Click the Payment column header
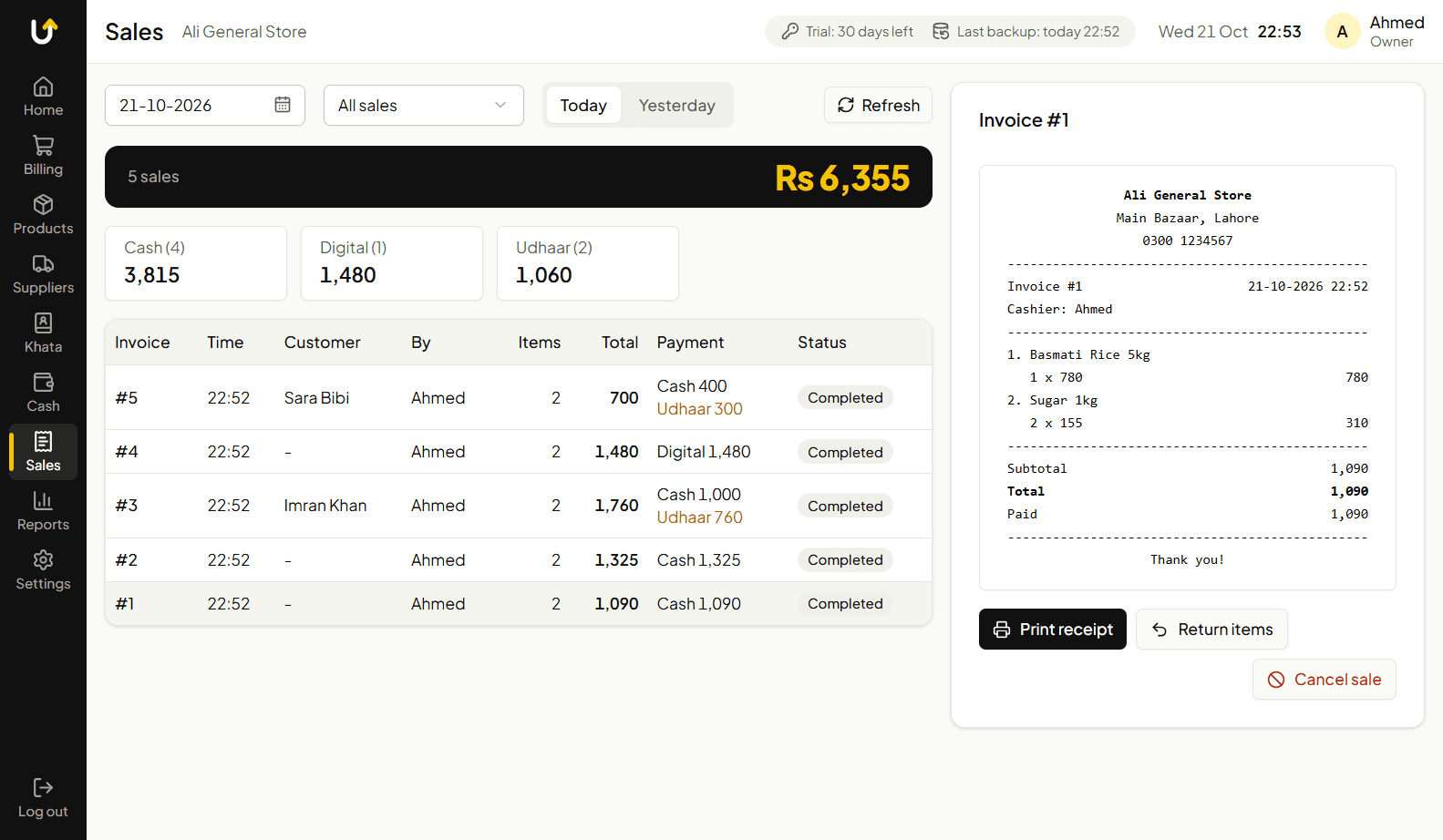1443x840 pixels. click(x=690, y=342)
